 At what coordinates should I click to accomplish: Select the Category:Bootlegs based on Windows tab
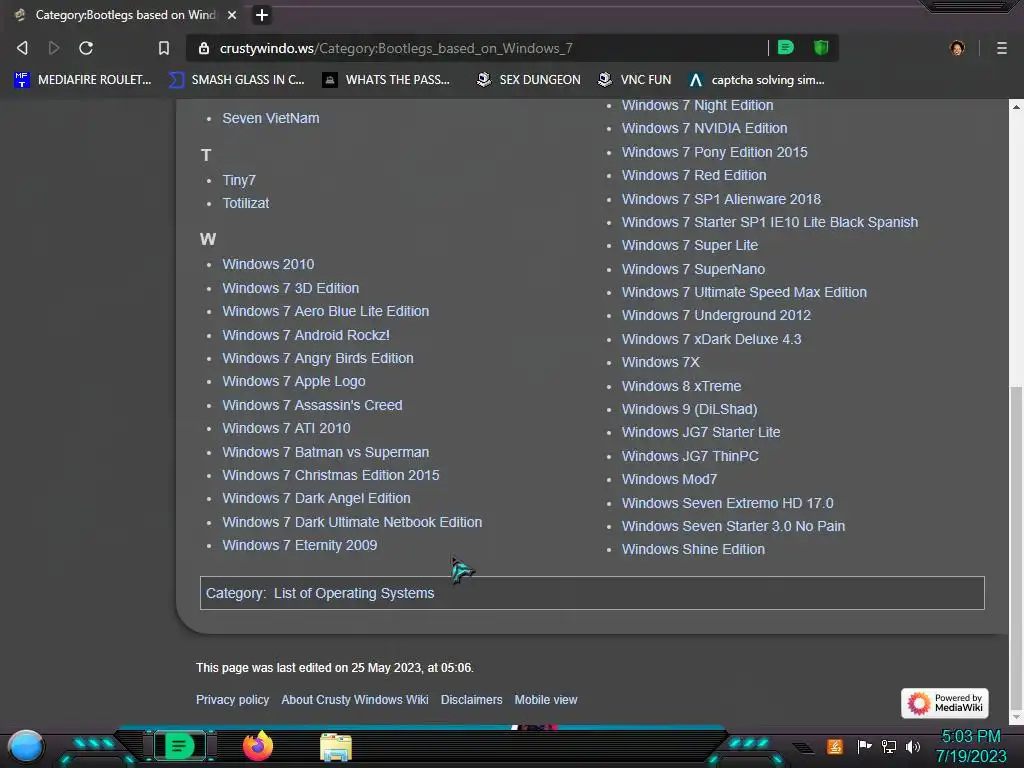point(124,15)
